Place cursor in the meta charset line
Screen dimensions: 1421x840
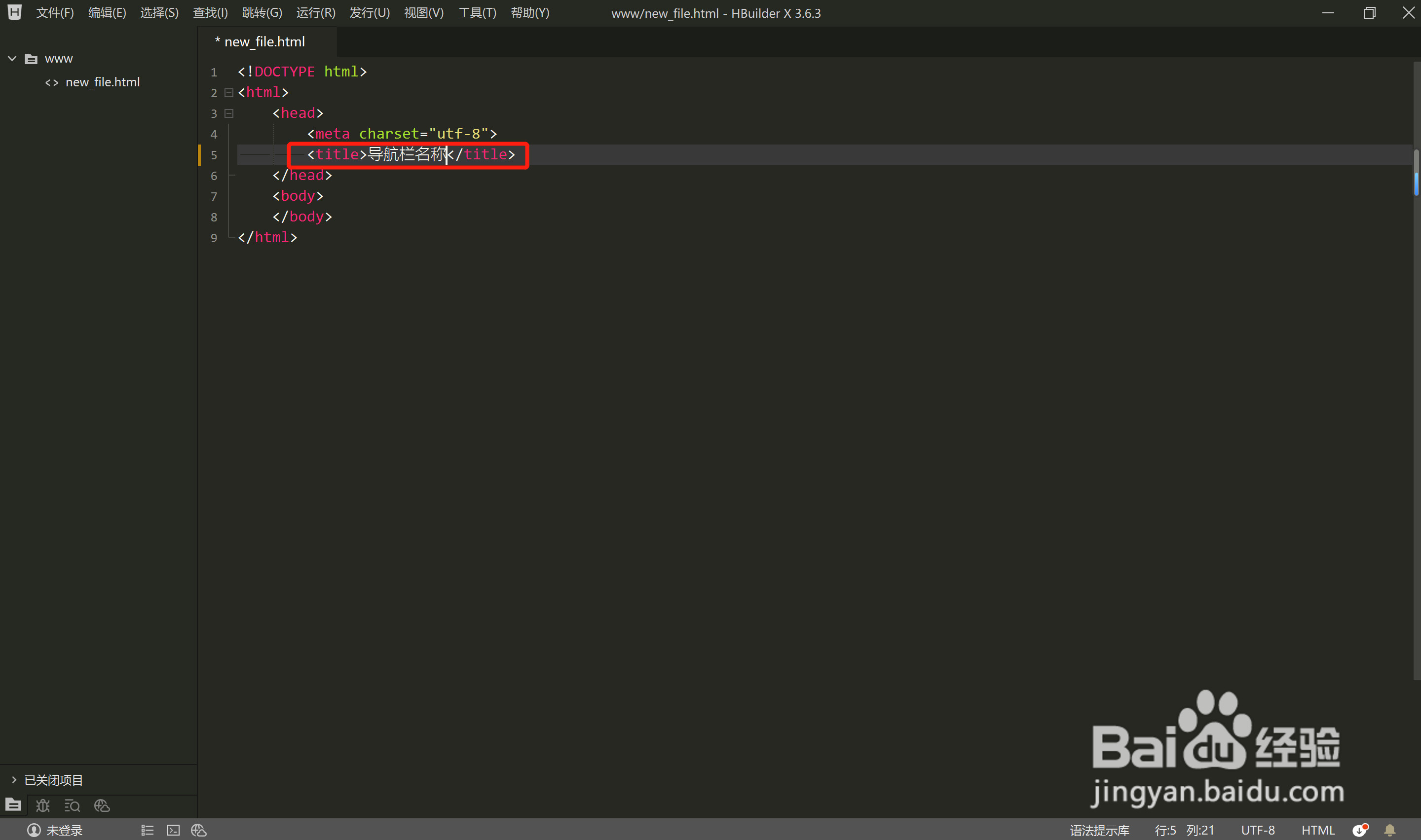(x=402, y=134)
